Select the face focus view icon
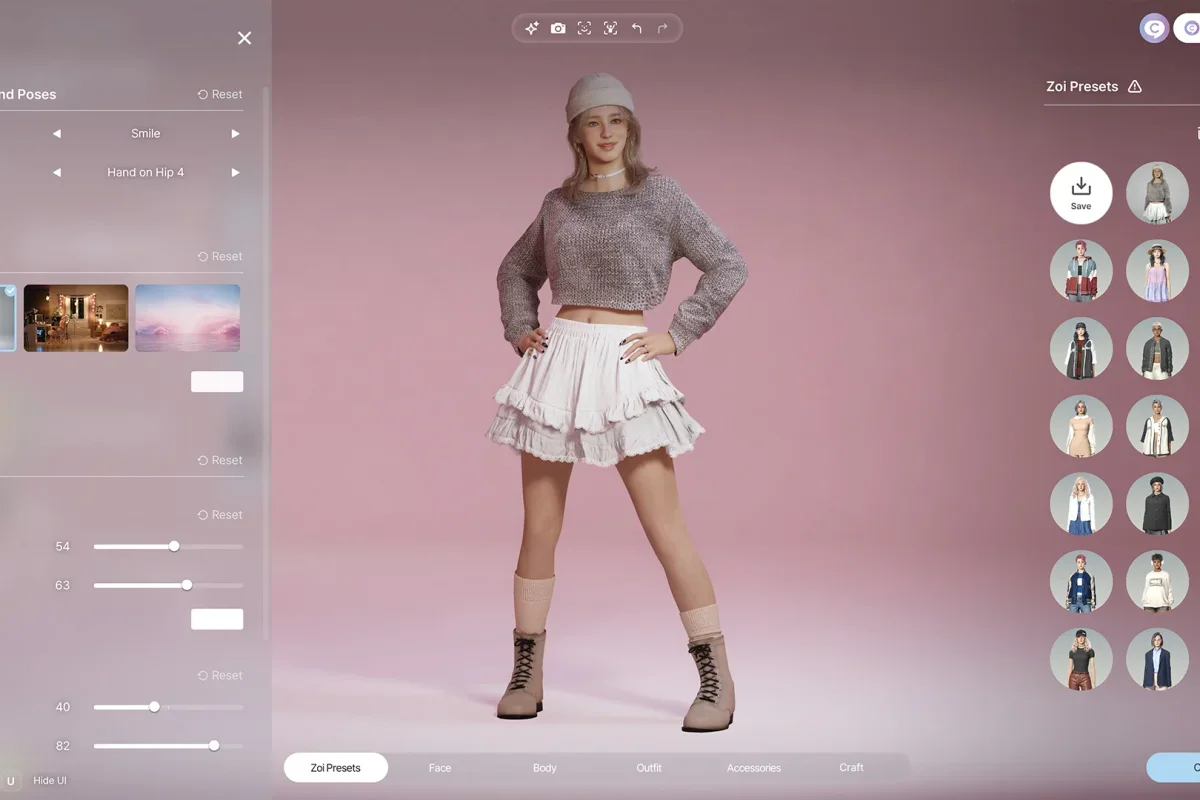Image resolution: width=1200 pixels, height=800 pixels. coord(584,29)
